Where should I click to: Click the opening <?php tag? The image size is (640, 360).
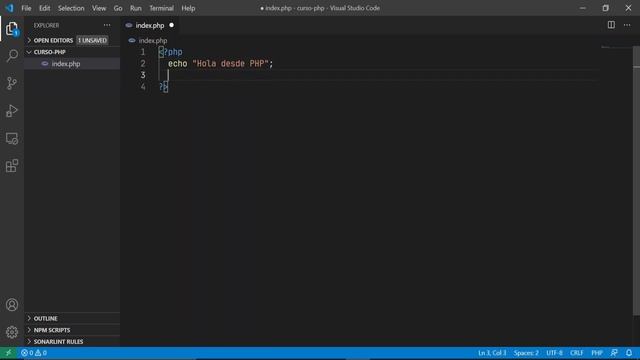click(171, 52)
